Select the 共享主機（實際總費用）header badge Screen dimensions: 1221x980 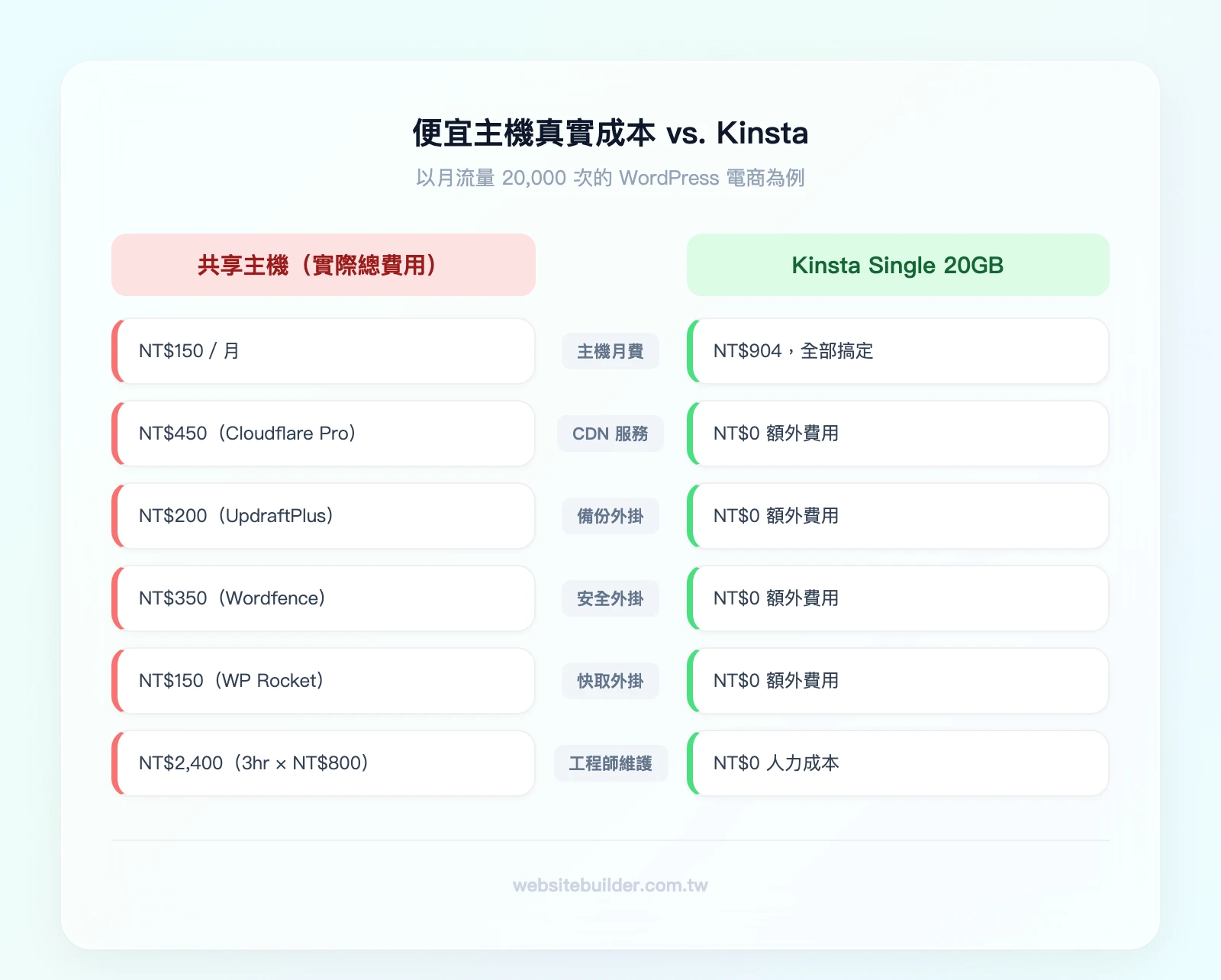point(324,265)
